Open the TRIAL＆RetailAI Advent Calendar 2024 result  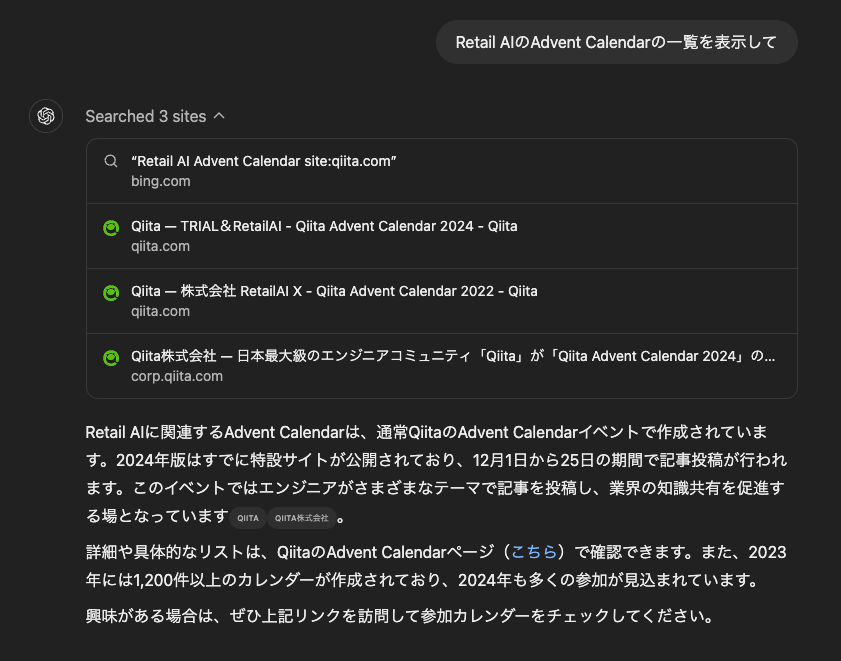click(x=323, y=226)
